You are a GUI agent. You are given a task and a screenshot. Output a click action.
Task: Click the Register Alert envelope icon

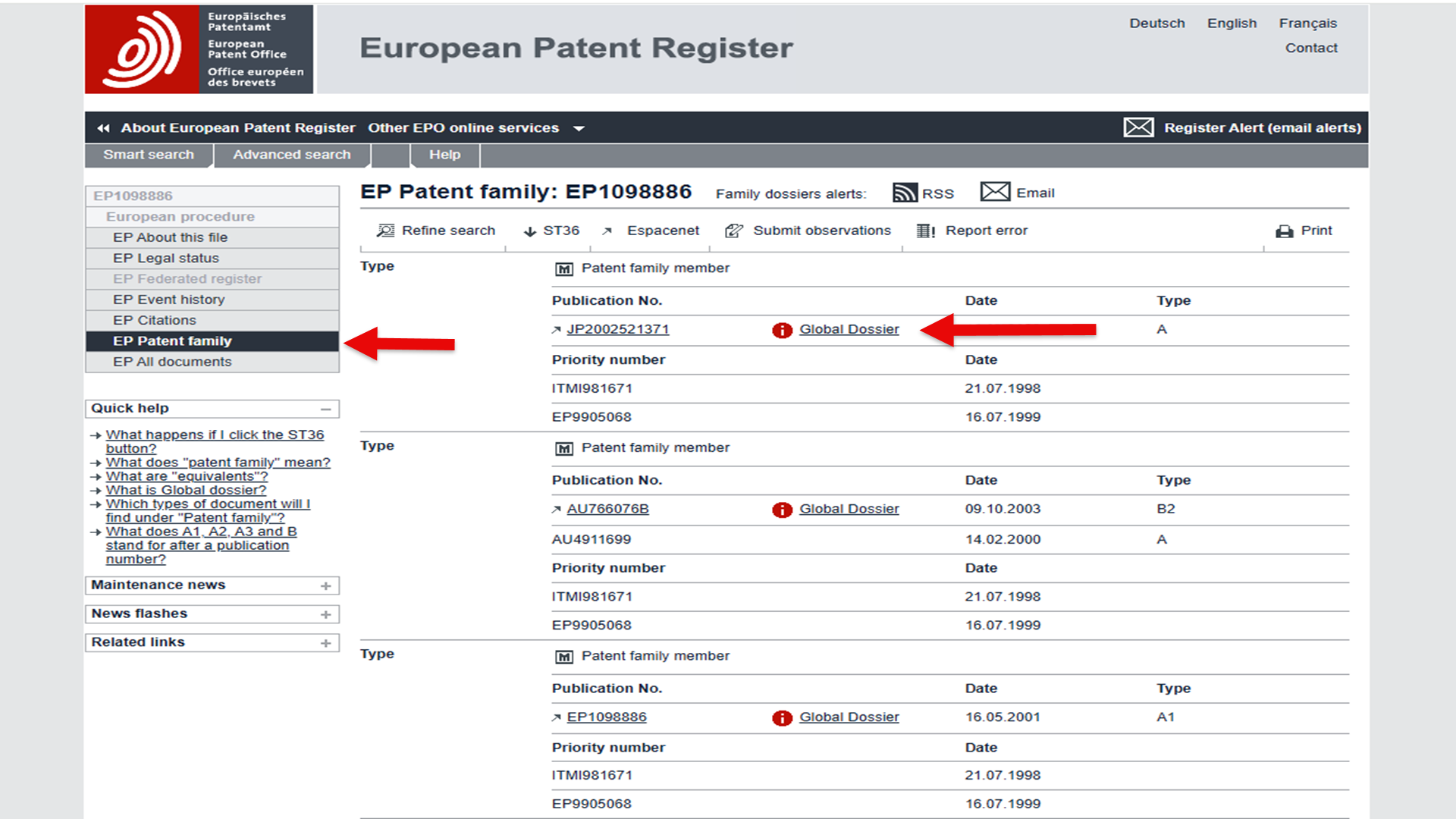[1139, 127]
